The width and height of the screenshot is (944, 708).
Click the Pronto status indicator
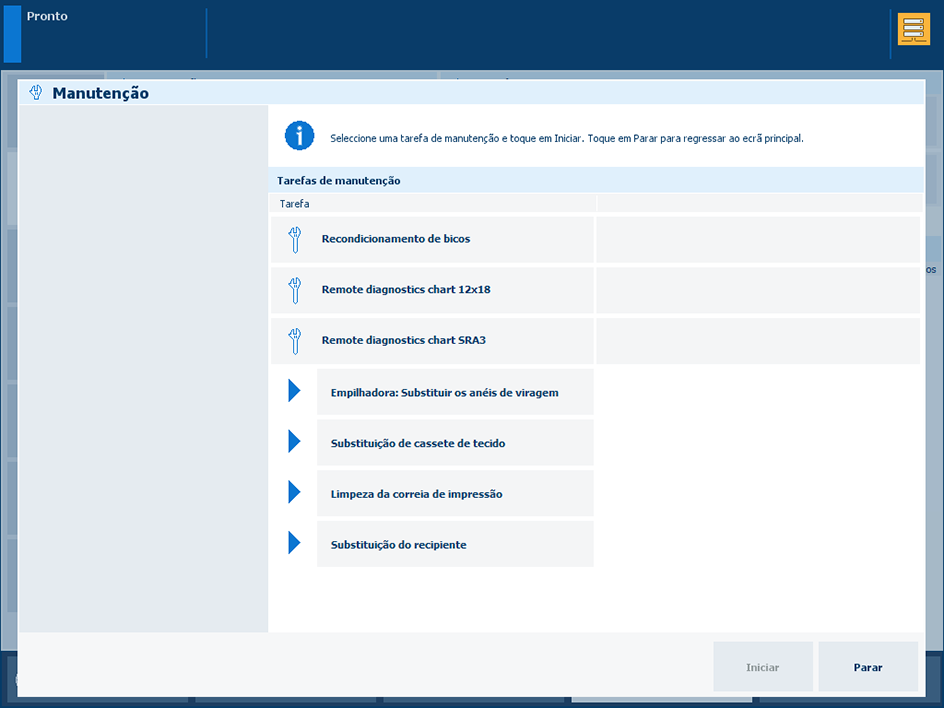click(x=47, y=16)
